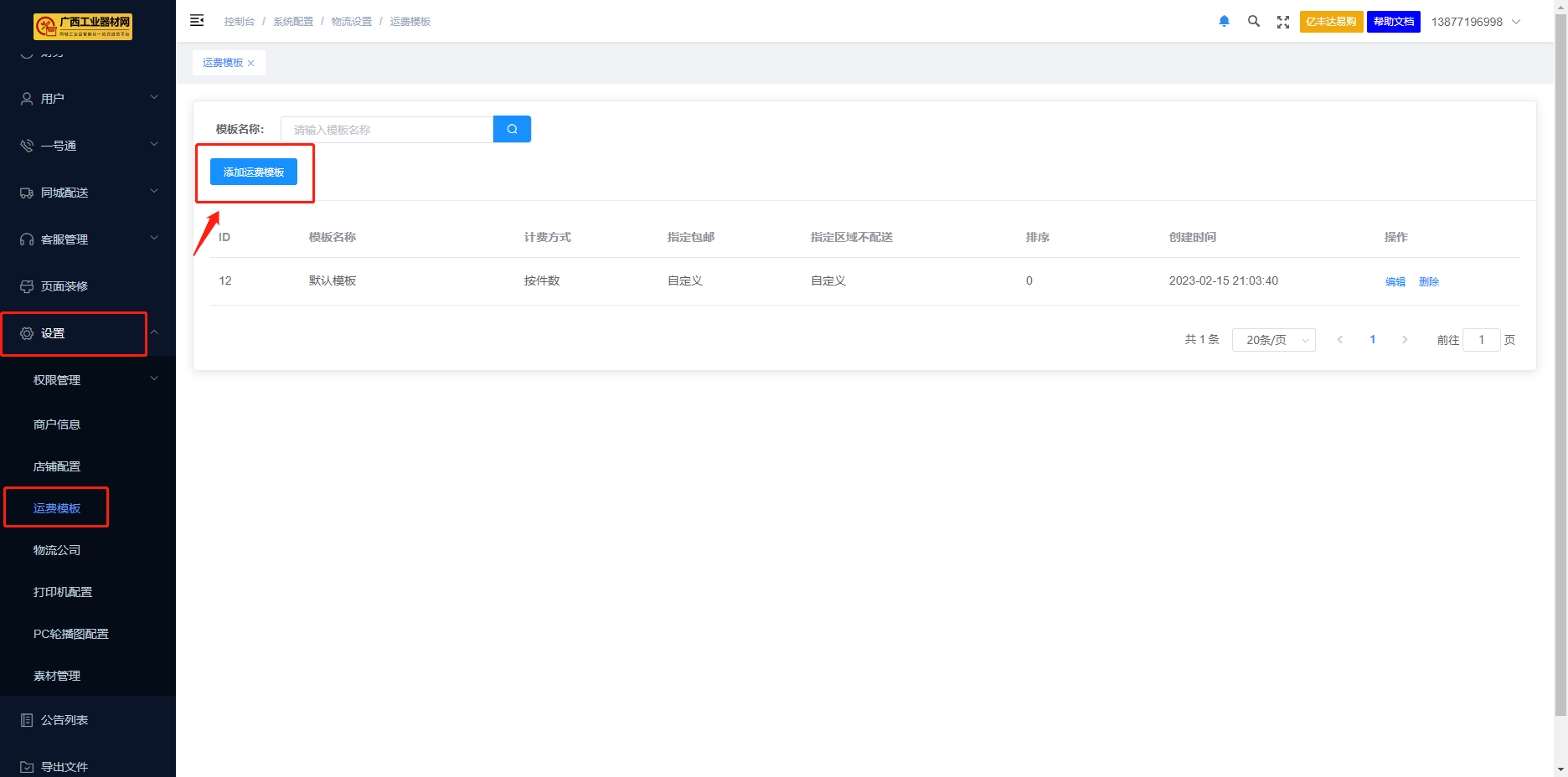Viewport: 1568px width, 777px height.
Task: Open the 20条/页 page size dropdown
Action: (1273, 340)
